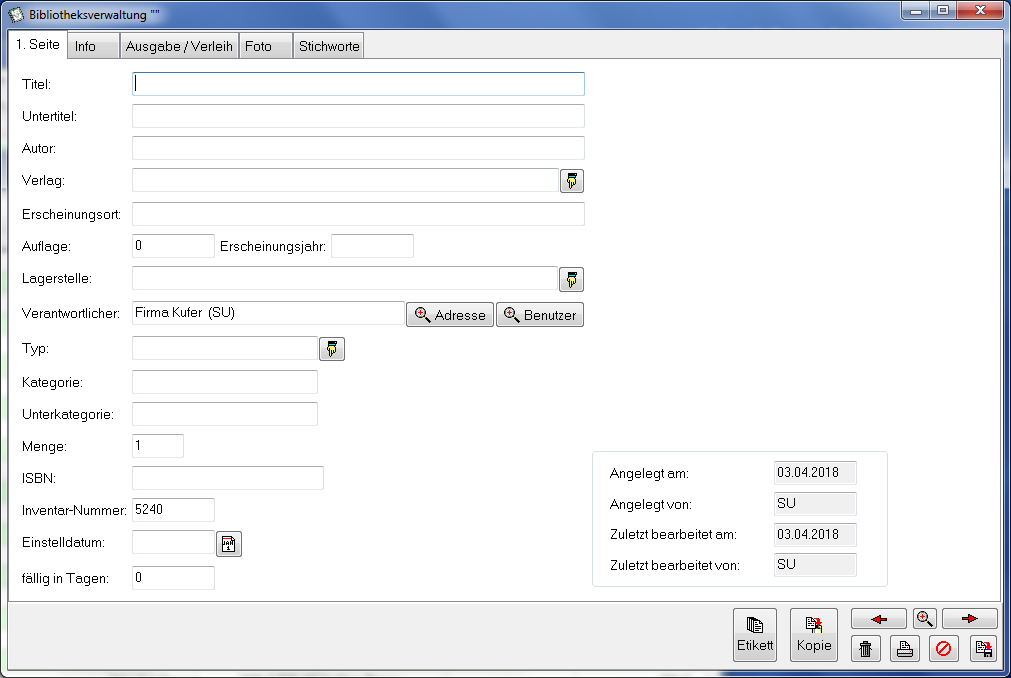
Task: Click the Benutzer search button
Action: coord(540,315)
